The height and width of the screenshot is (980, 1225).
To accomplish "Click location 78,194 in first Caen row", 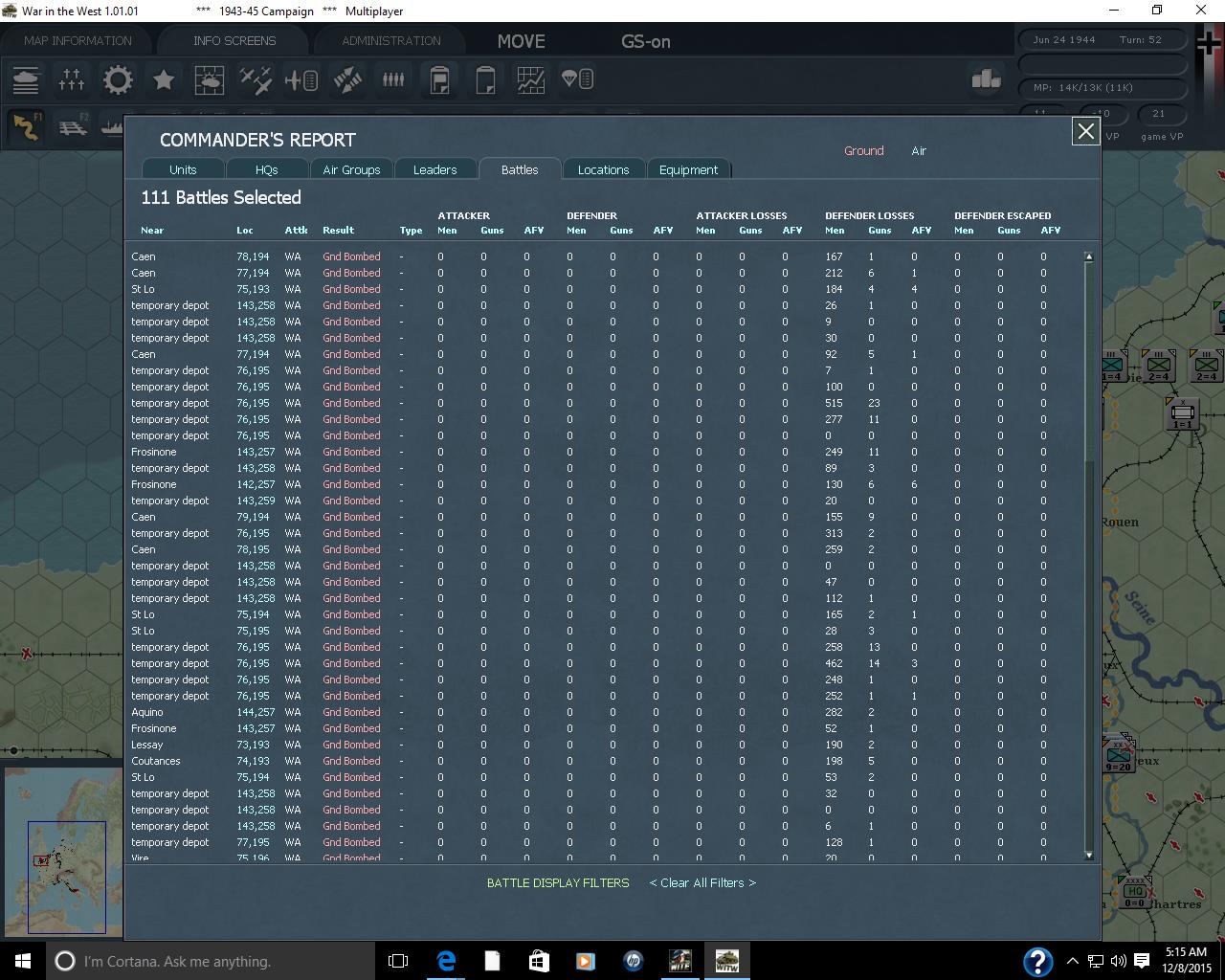I will [x=253, y=256].
